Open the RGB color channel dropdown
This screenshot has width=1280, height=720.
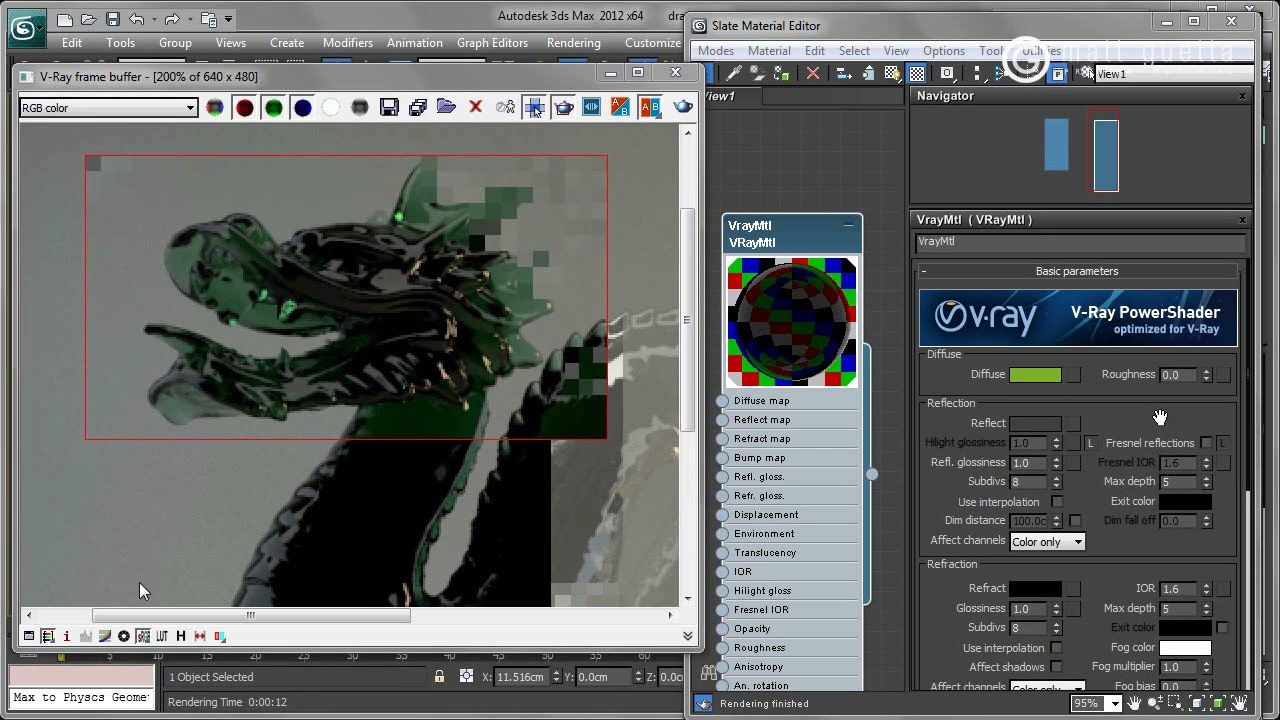point(108,108)
